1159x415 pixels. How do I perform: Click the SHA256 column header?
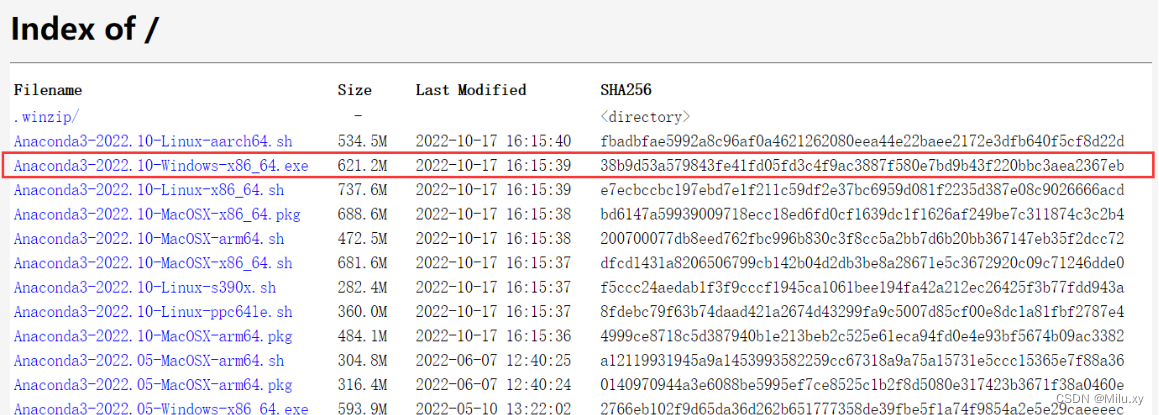point(625,90)
